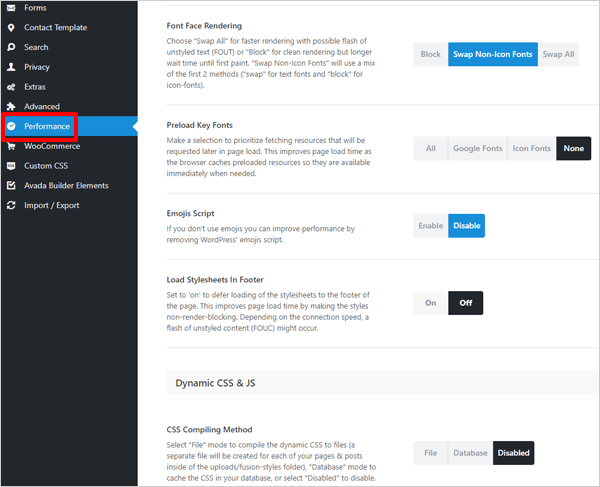Click the magnifier icon beside Search
Image resolution: width=600 pixels, height=487 pixels.
(11, 47)
